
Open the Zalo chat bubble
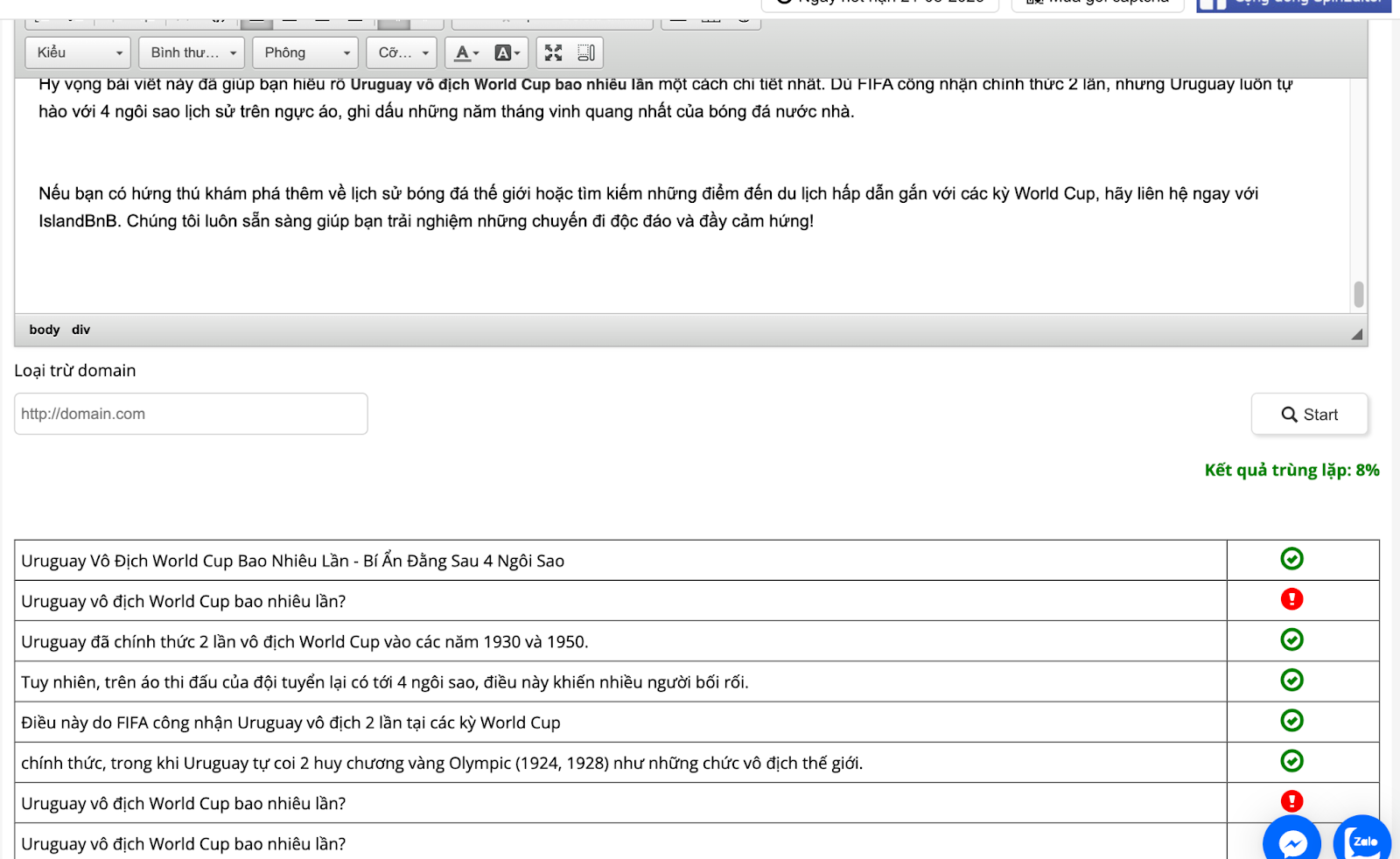[1362, 842]
